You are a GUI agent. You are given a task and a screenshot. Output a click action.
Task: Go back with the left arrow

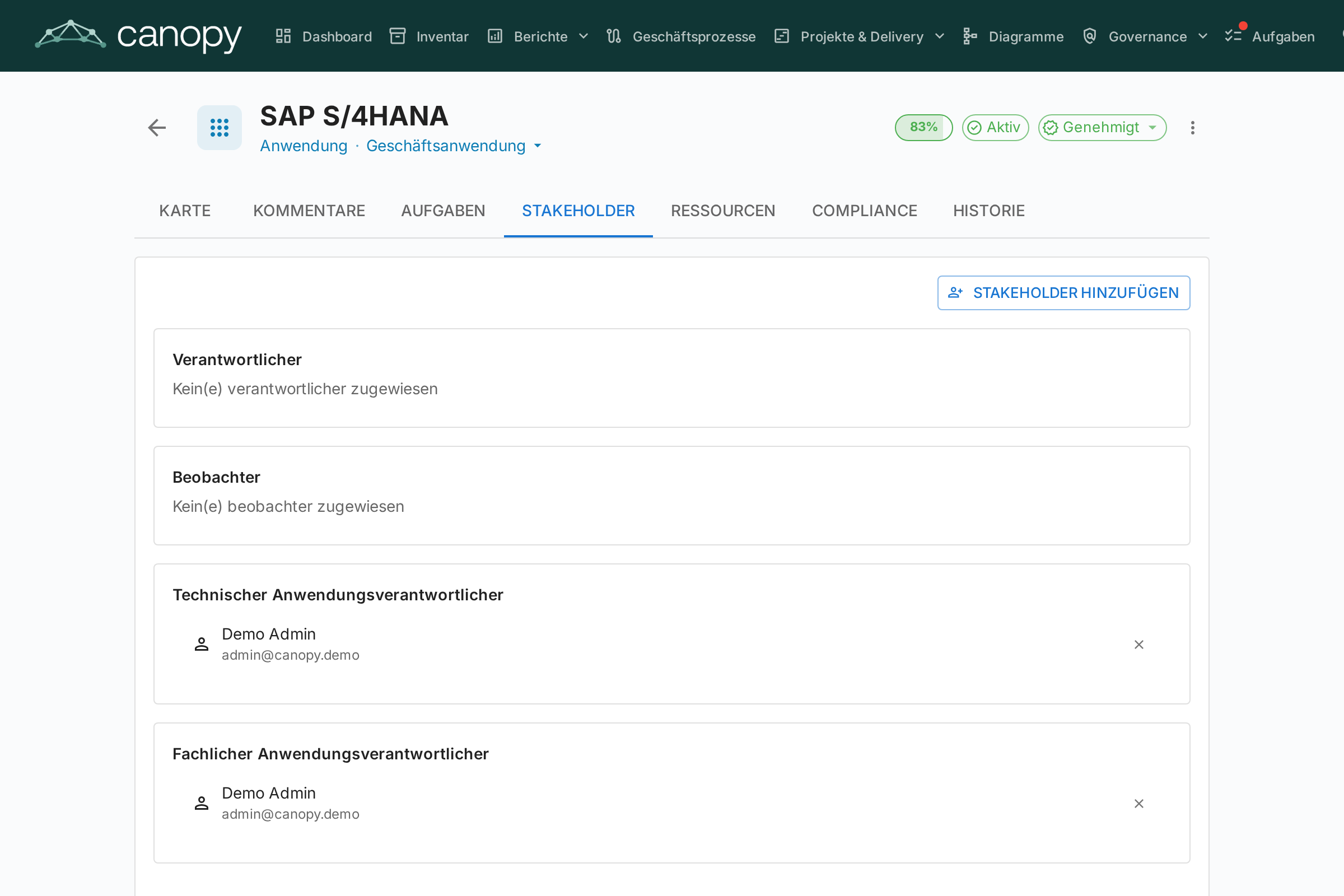coord(157,128)
